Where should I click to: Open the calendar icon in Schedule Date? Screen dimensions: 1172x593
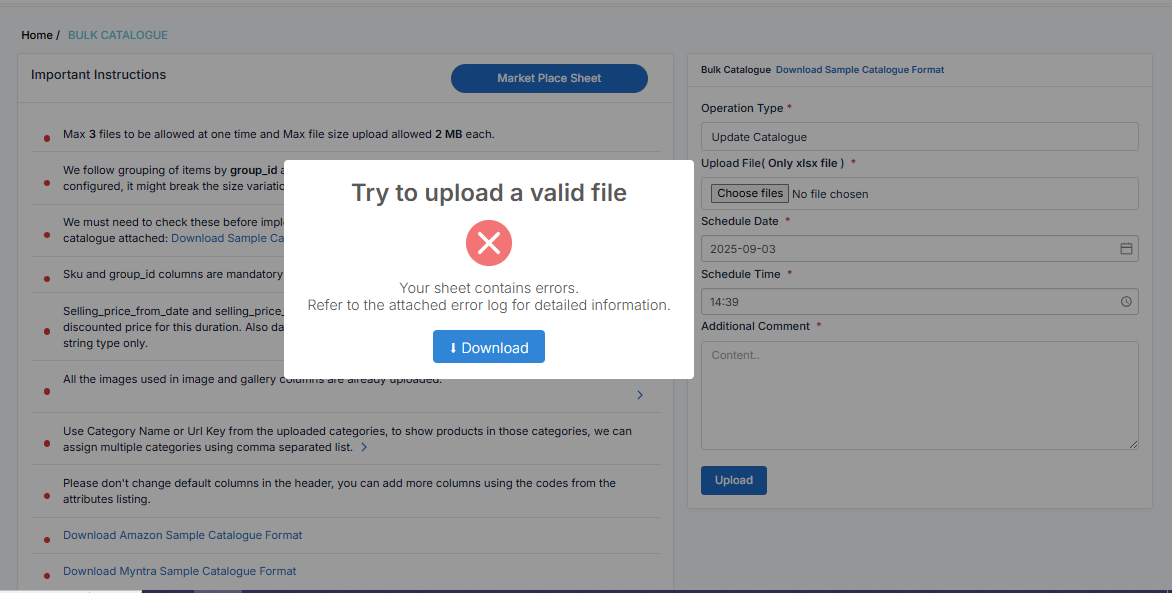(x=1125, y=249)
